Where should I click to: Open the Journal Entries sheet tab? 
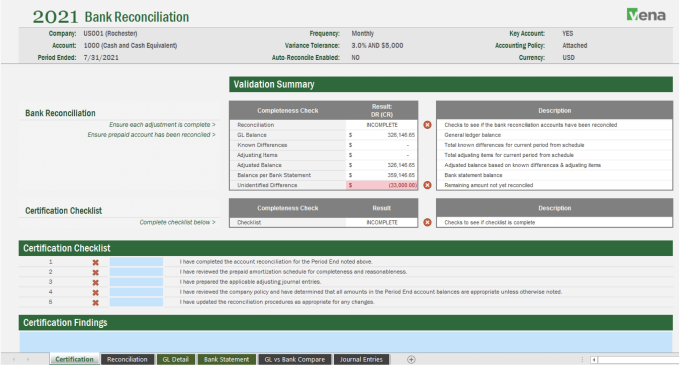pos(361,359)
